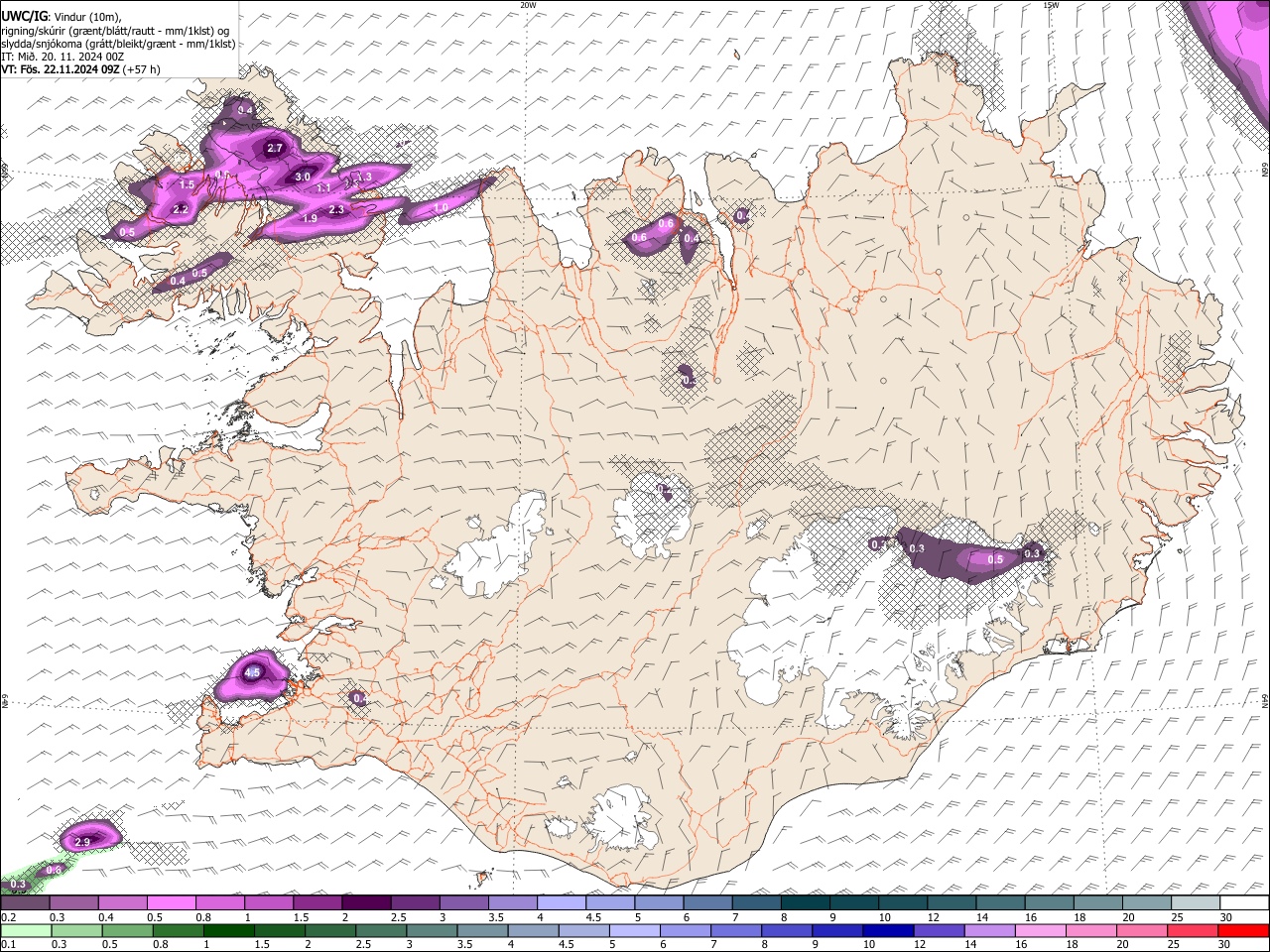Click the 4.5 precipitation value on the map

point(252,672)
